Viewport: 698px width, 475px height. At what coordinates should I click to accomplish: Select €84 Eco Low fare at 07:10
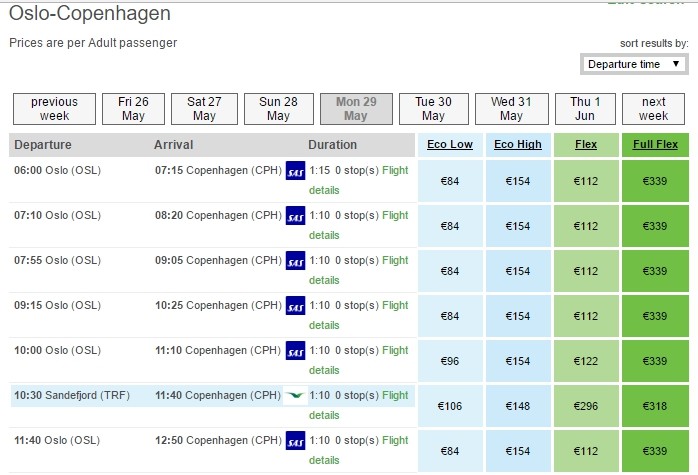point(450,226)
